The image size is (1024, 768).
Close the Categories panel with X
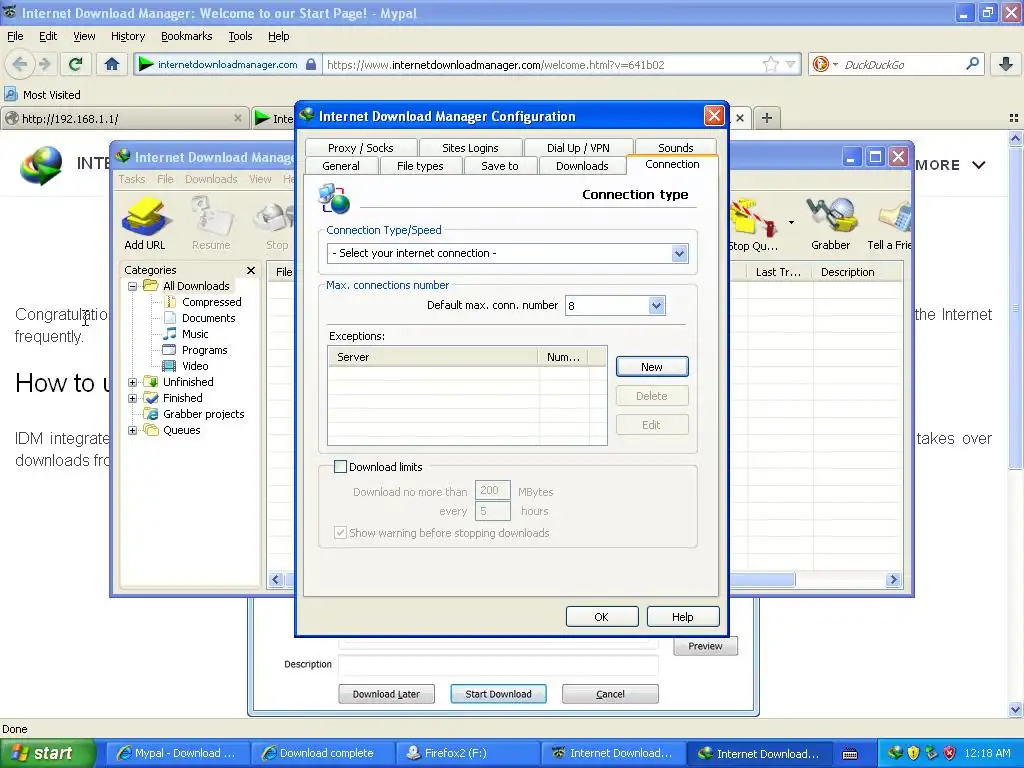[251, 270]
